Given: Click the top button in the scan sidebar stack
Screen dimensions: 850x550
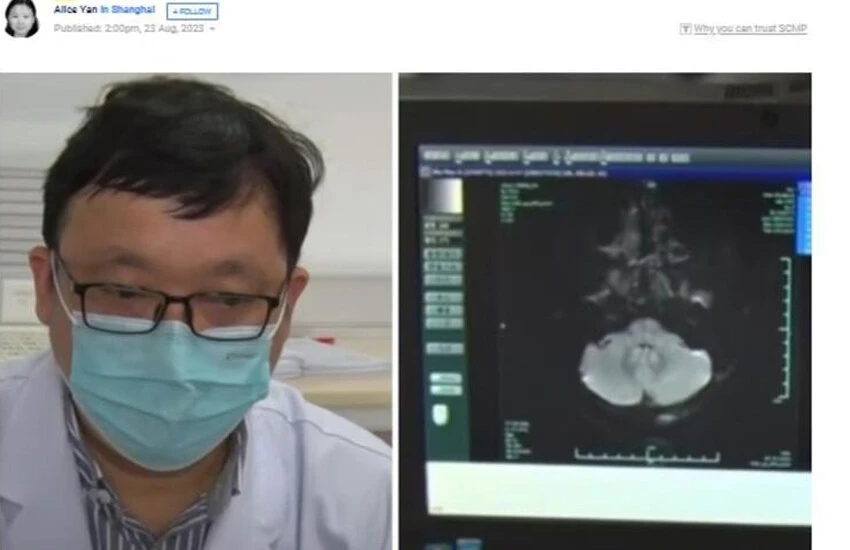Looking at the screenshot, I should pyautogui.click(x=444, y=254).
